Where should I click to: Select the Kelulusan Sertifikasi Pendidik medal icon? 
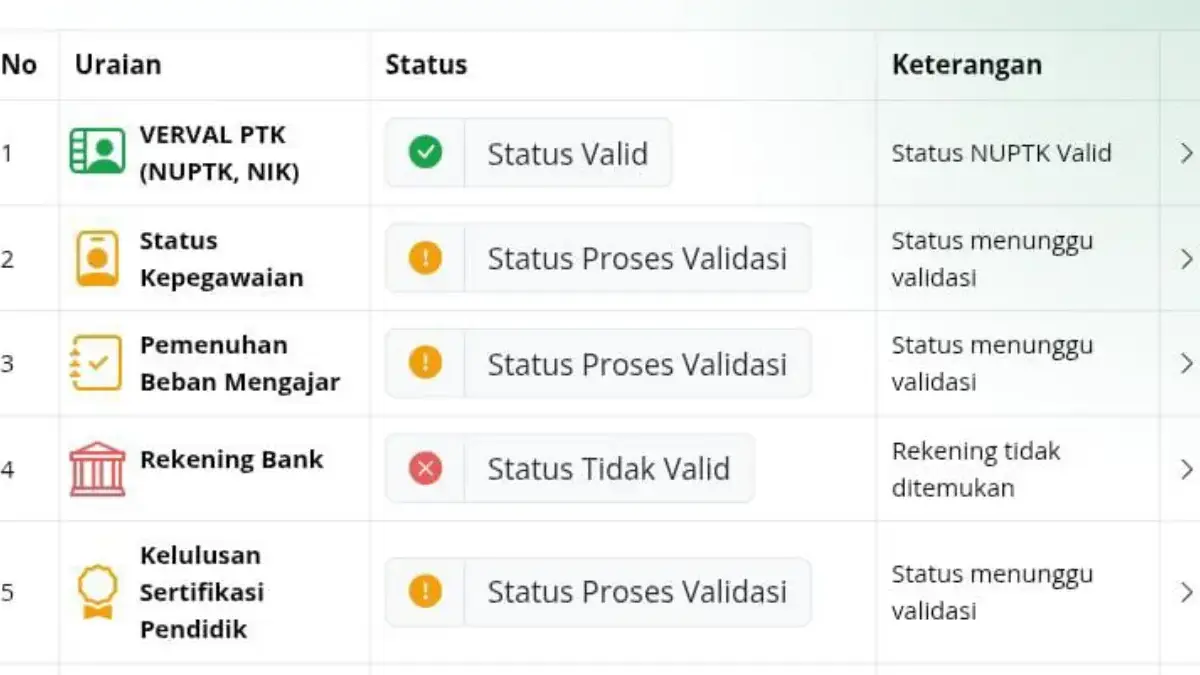coord(96,591)
